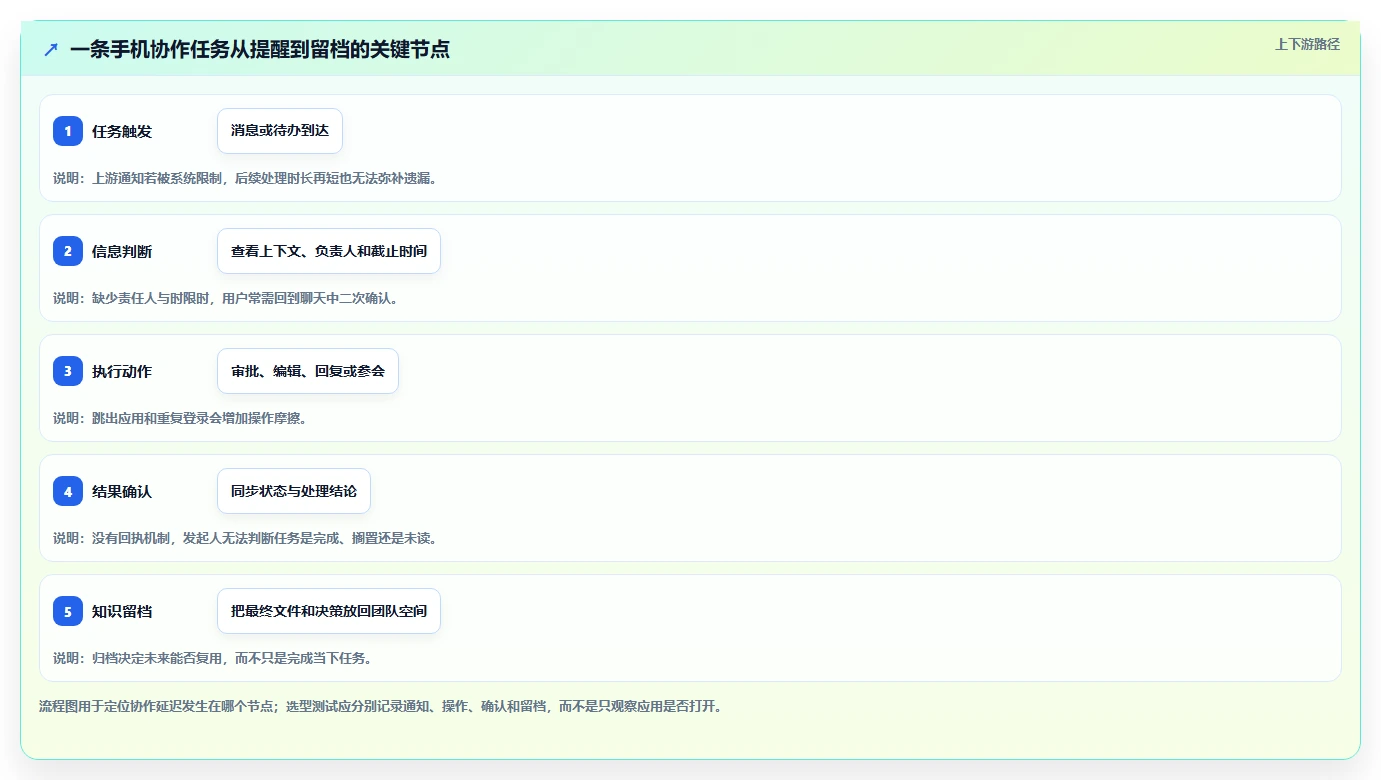Click the note about 归档决定未来能否复用
Viewport: 1381px width, 780px height.
point(214,658)
